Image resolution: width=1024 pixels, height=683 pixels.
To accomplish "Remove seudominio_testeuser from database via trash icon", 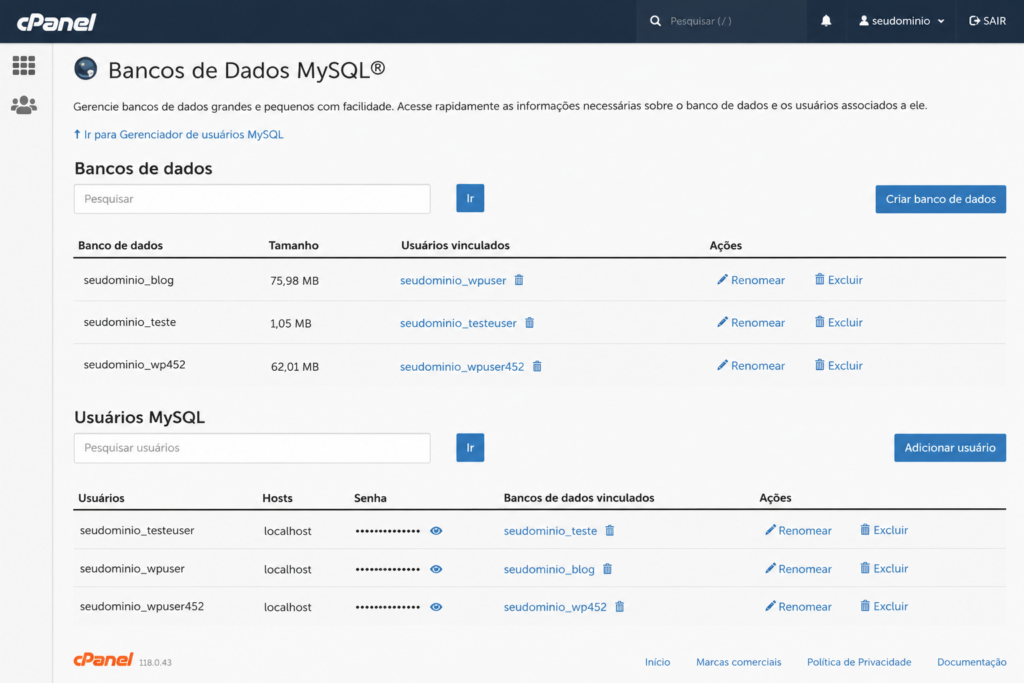I will pos(530,323).
